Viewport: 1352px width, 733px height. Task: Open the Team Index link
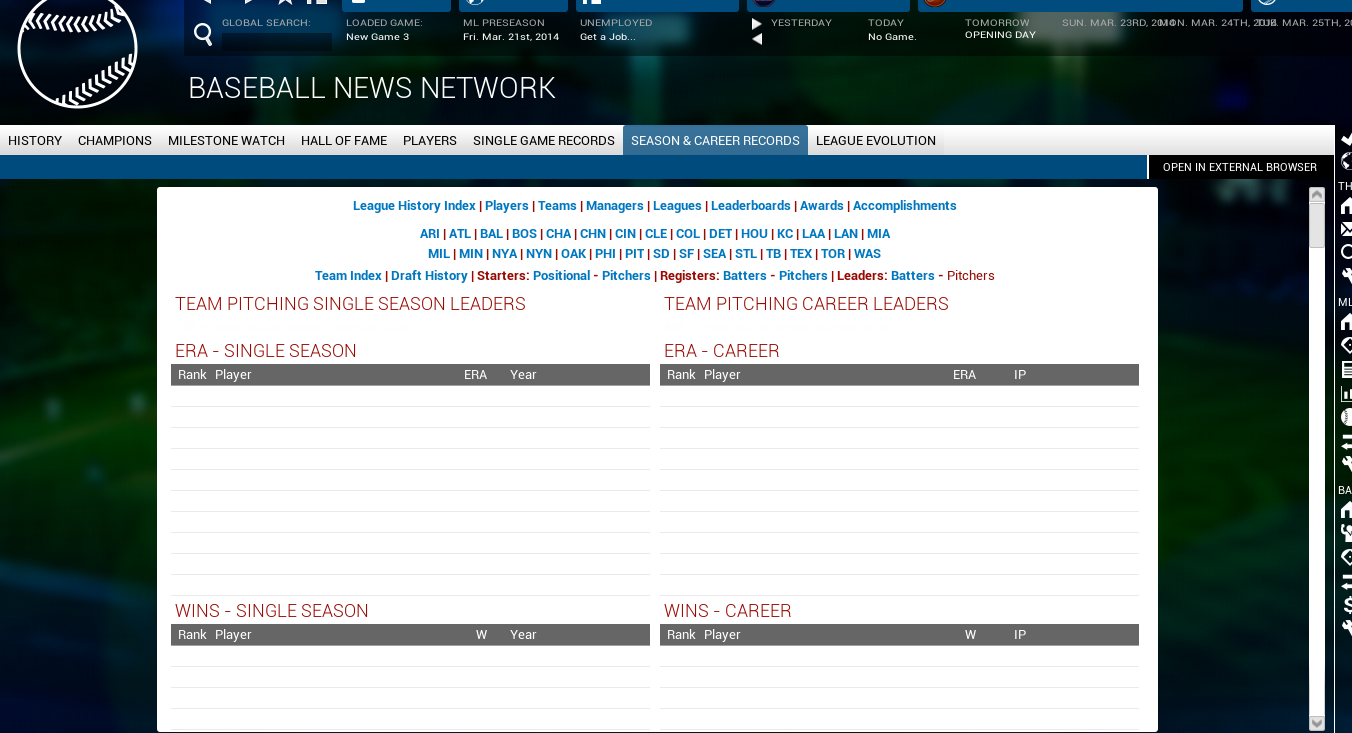[348, 276]
